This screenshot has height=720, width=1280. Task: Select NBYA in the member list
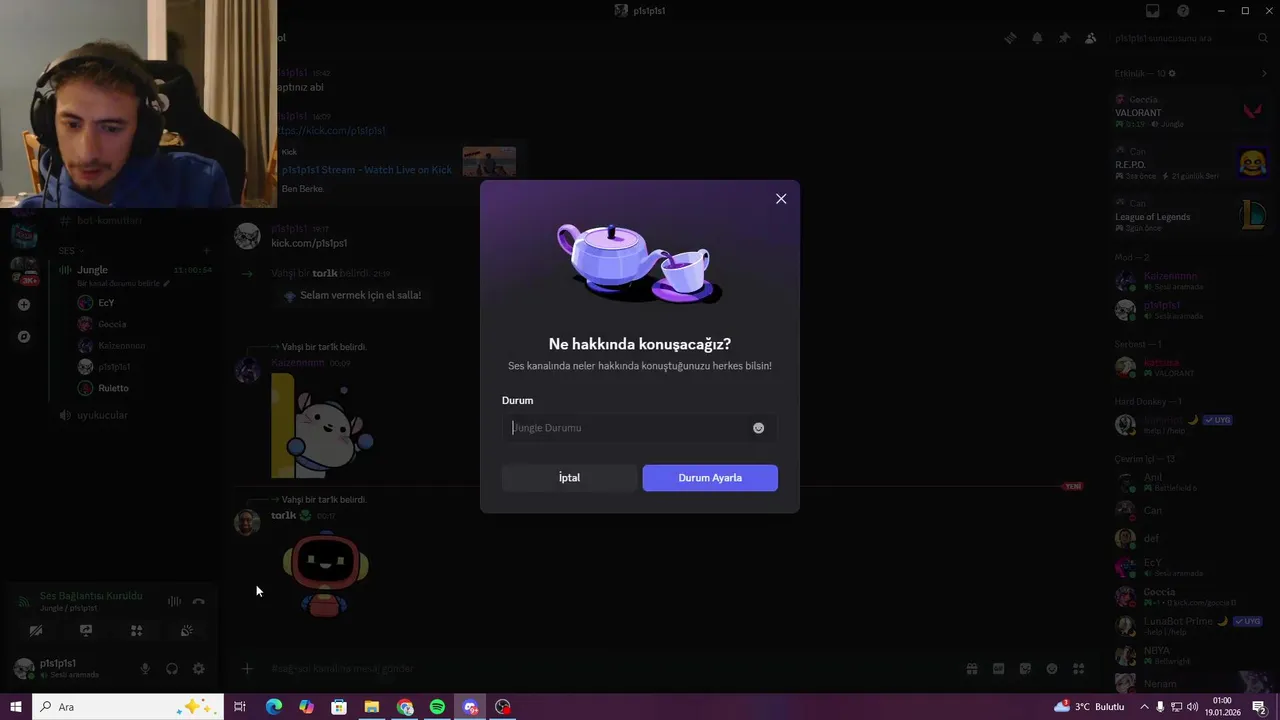click(1190, 655)
